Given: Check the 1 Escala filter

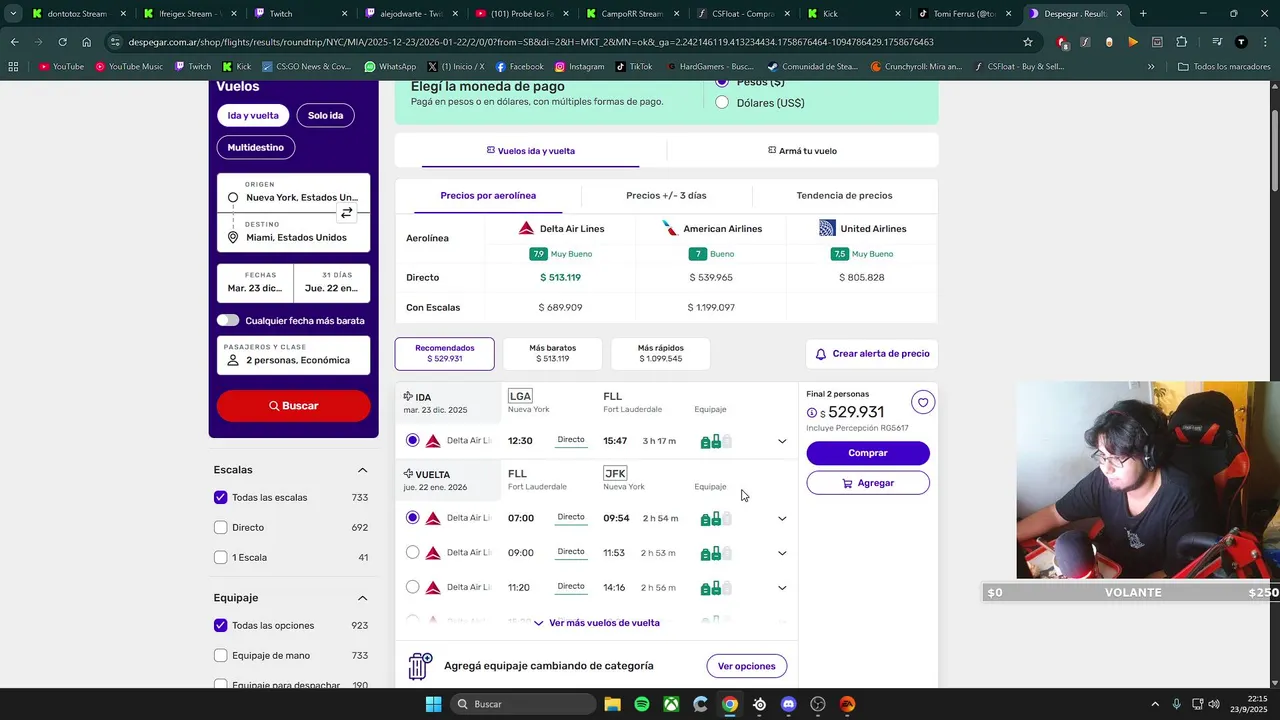Looking at the screenshot, I should pyautogui.click(x=221, y=557).
